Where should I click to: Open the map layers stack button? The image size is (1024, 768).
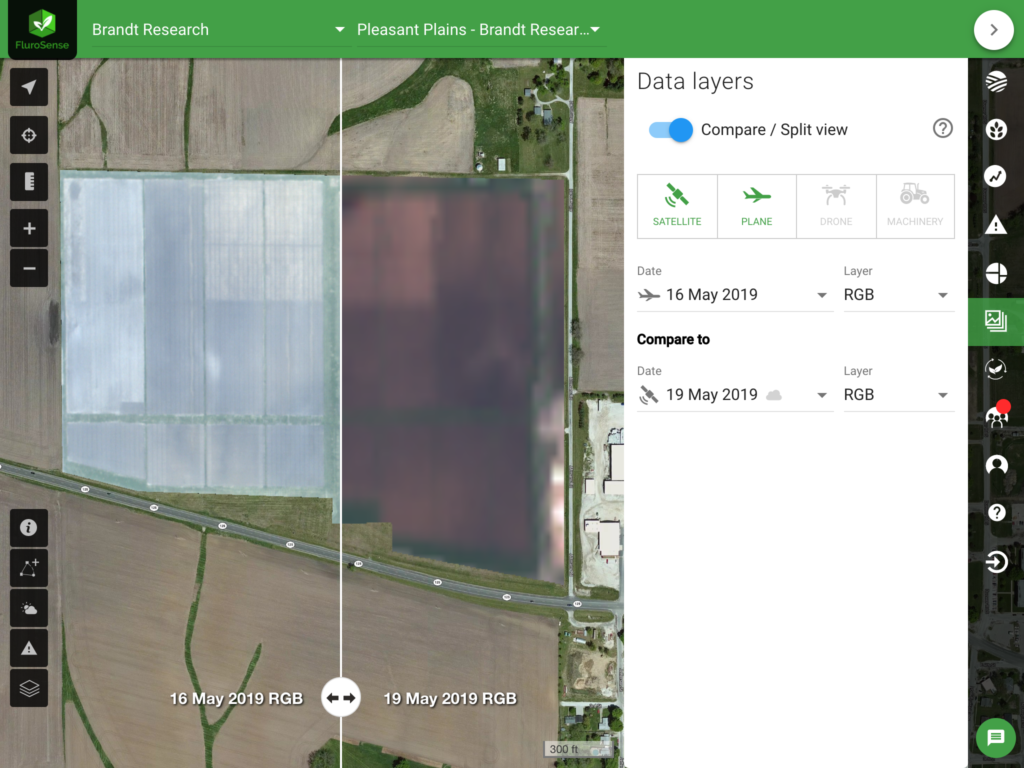pos(29,688)
